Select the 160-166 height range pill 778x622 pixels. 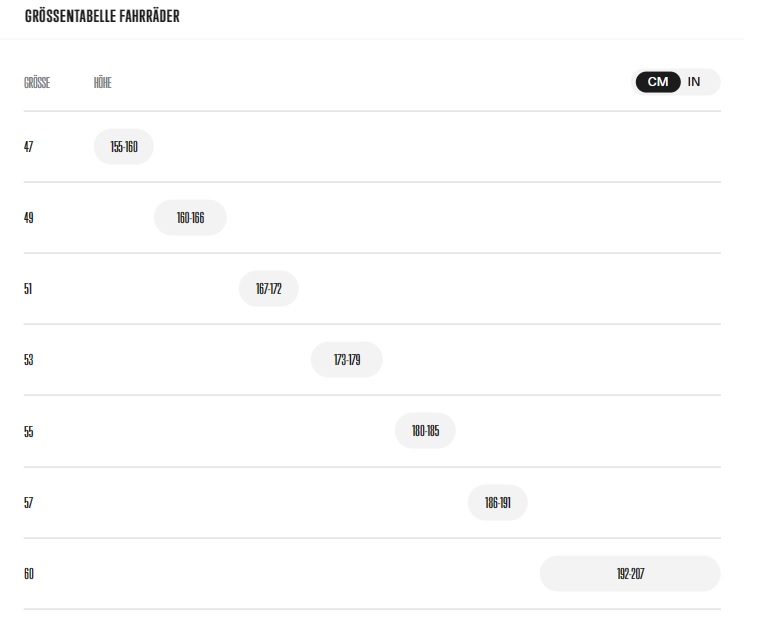(x=190, y=218)
